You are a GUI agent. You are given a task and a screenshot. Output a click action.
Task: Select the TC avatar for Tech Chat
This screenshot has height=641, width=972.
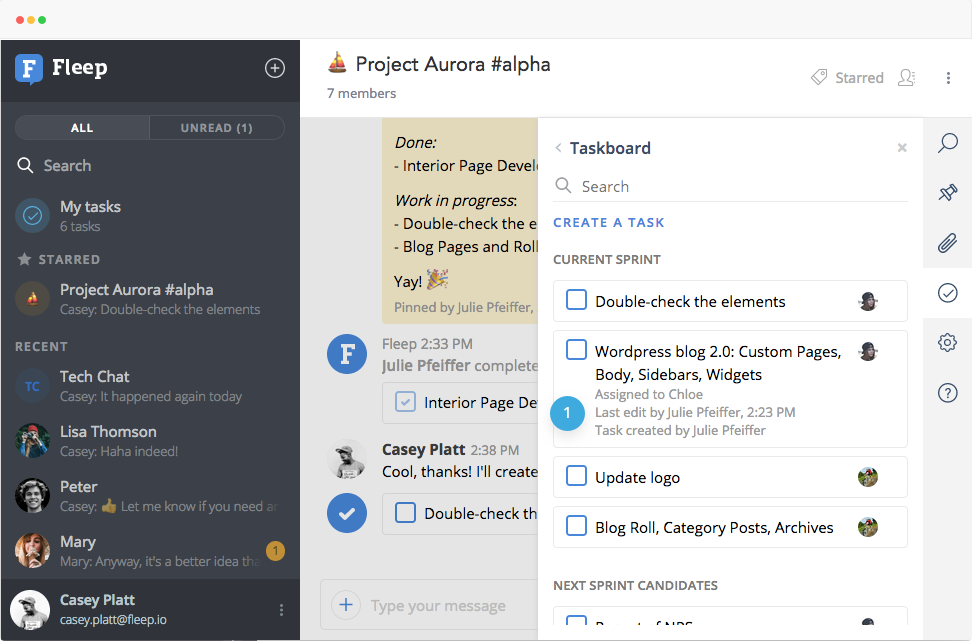[32, 386]
